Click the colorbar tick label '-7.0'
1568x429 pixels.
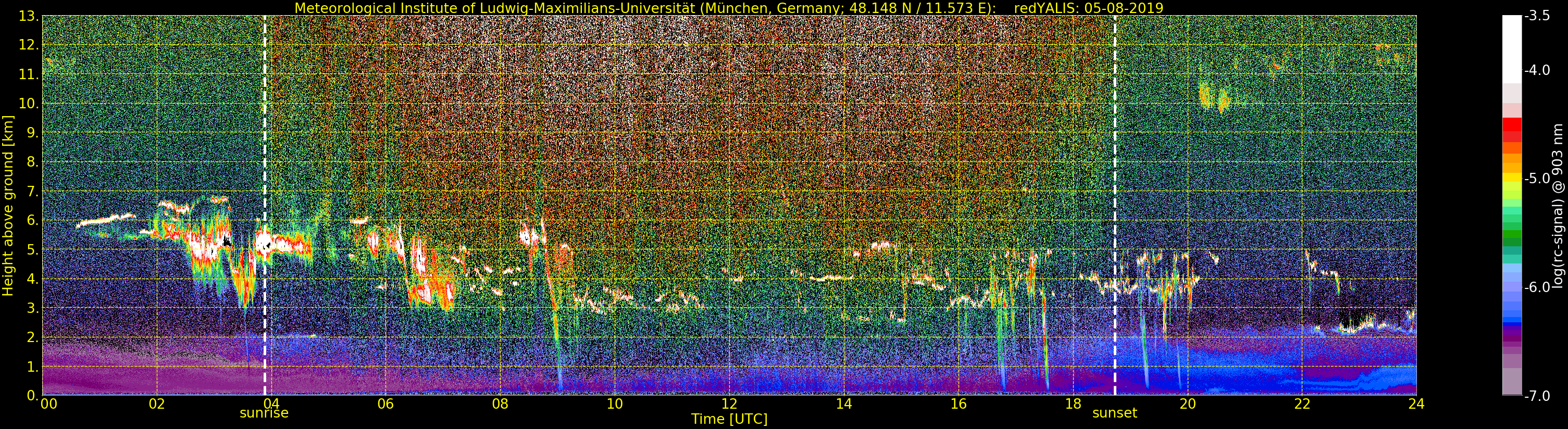pyautogui.click(x=1537, y=396)
